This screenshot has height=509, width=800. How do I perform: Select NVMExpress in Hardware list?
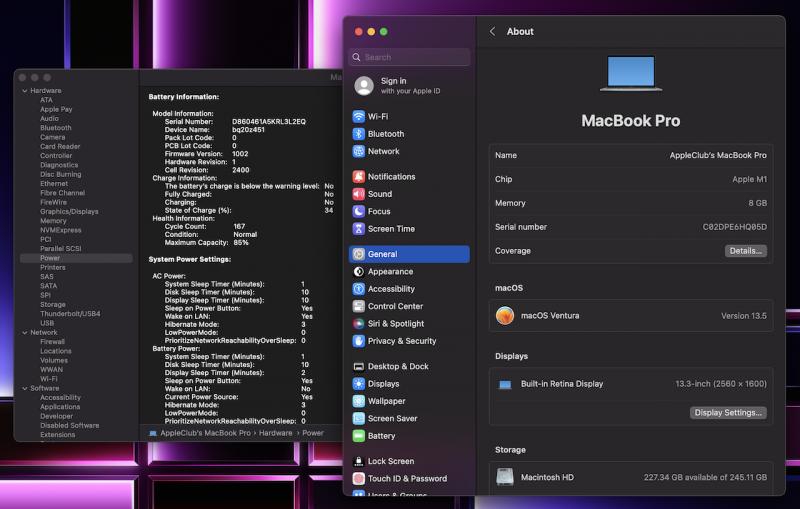61,230
